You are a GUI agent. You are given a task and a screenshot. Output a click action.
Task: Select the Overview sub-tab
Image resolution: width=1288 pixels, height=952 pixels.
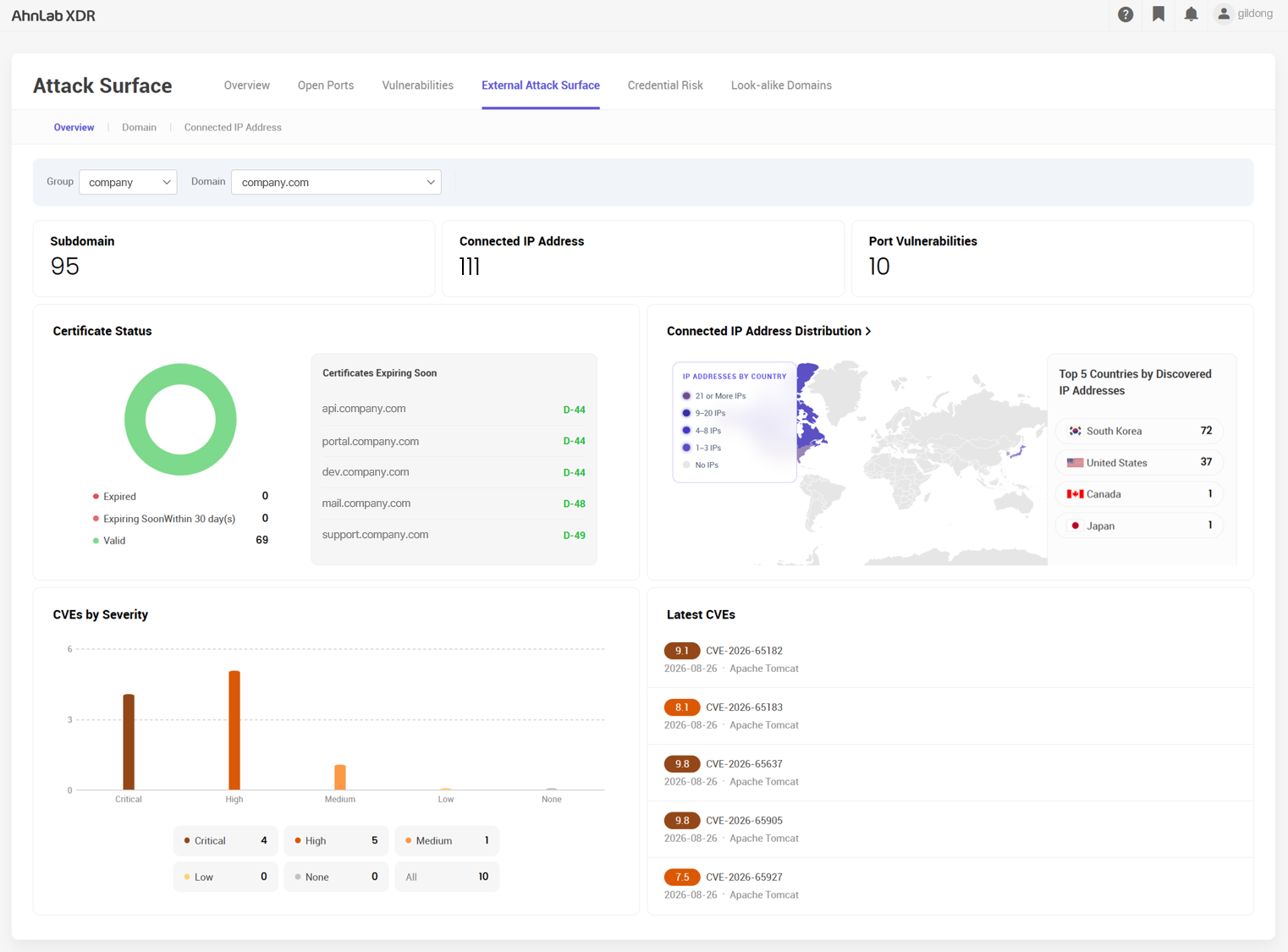pos(74,128)
